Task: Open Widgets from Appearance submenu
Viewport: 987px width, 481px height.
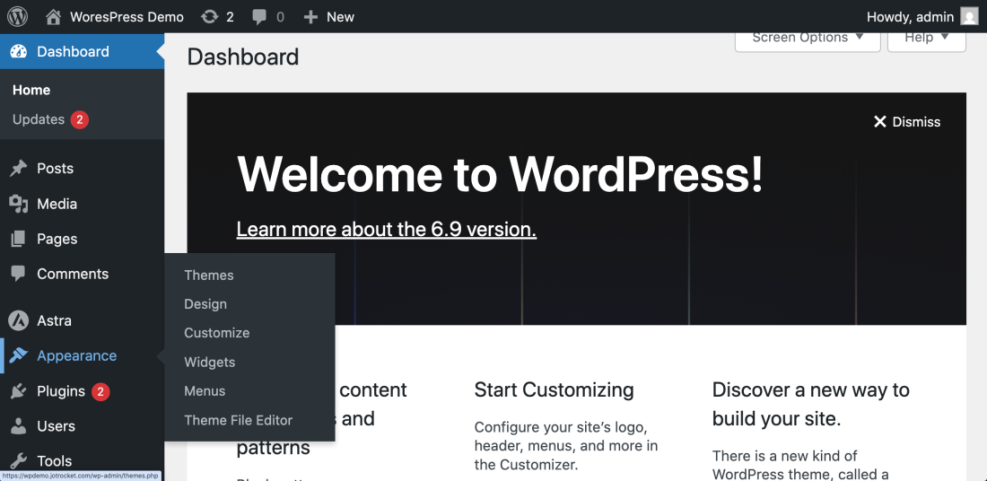Action: 210,362
